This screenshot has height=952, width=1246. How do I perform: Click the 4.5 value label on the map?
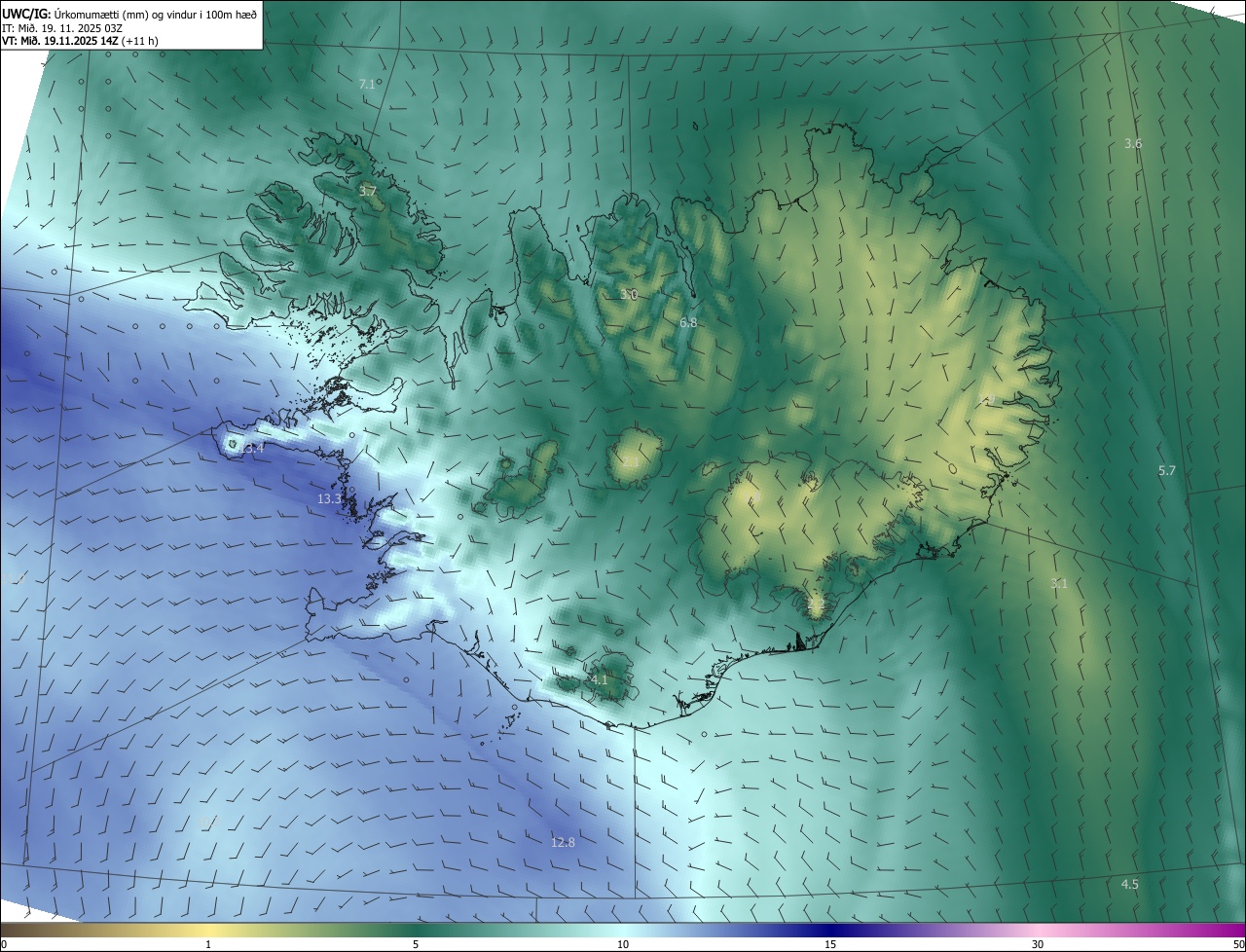[x=1129, y=885]
